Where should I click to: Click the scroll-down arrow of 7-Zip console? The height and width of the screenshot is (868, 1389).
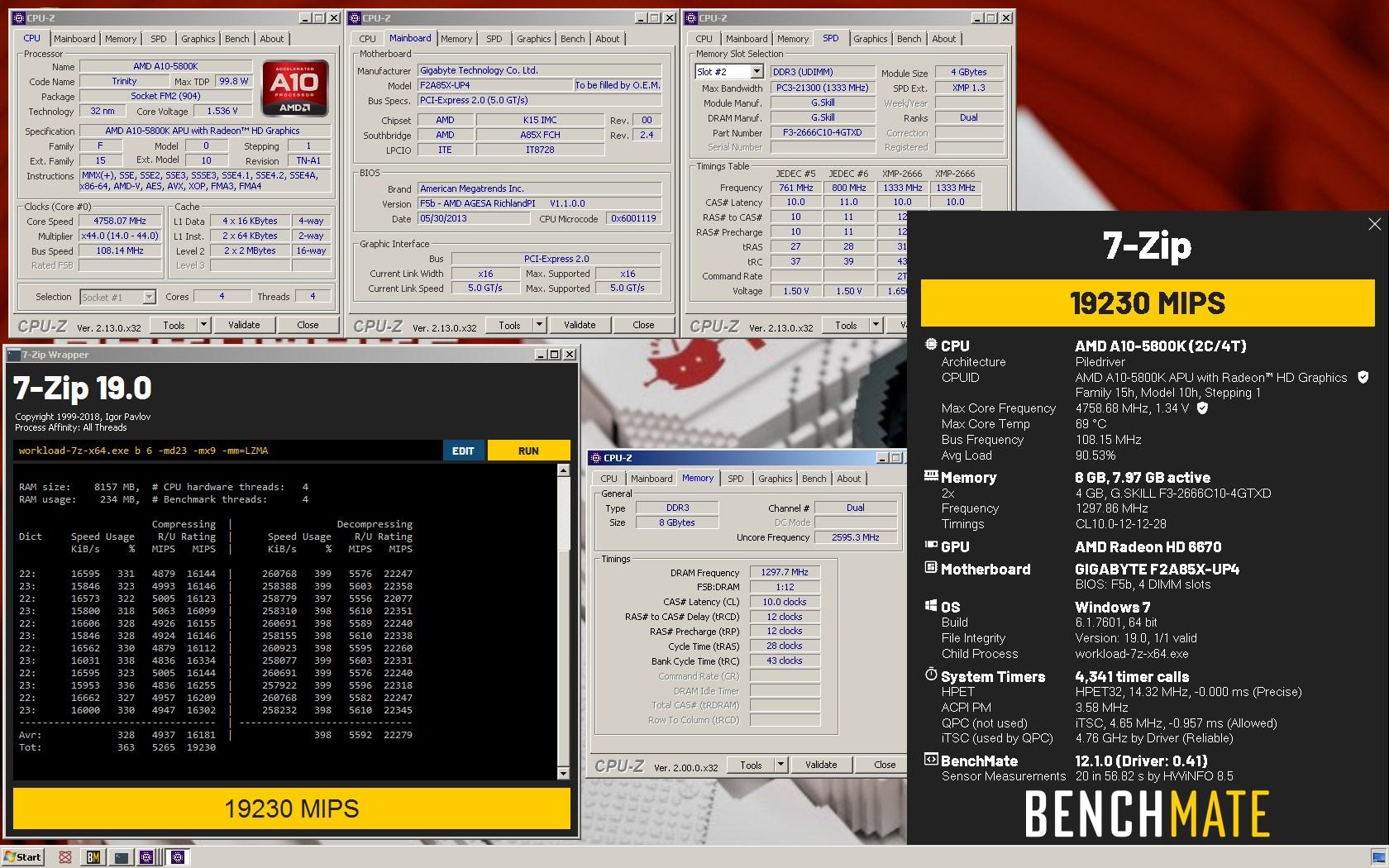point(564,773)
